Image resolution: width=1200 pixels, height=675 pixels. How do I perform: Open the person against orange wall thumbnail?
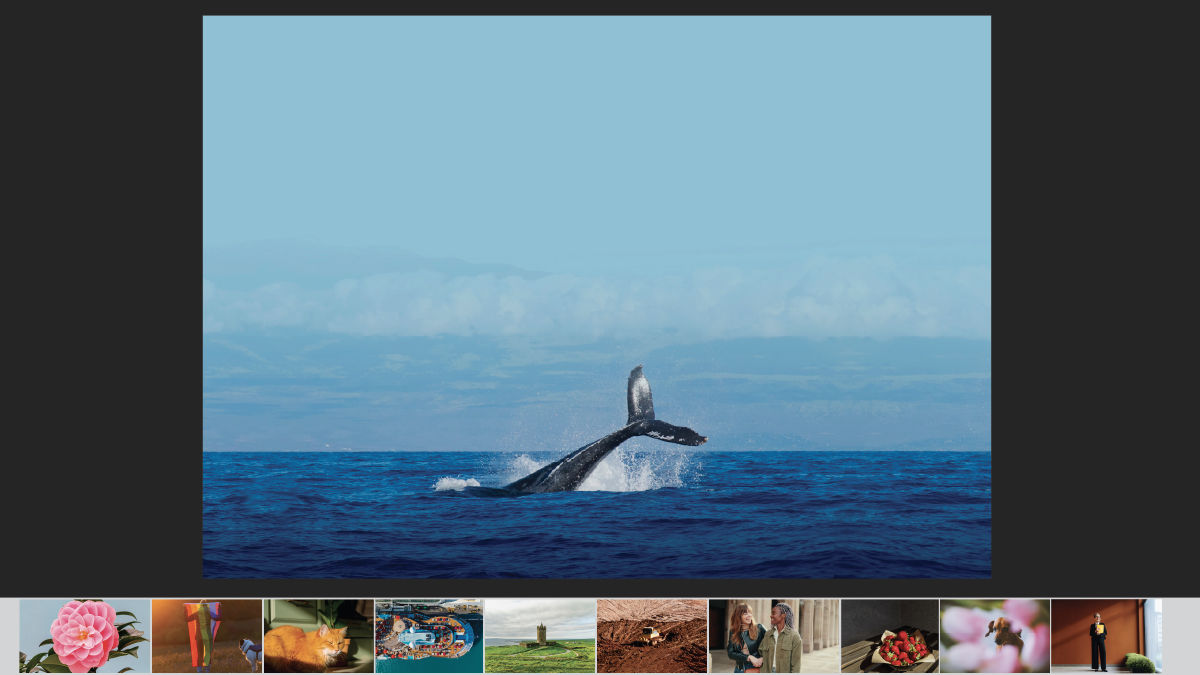(x=1098, y=636)
